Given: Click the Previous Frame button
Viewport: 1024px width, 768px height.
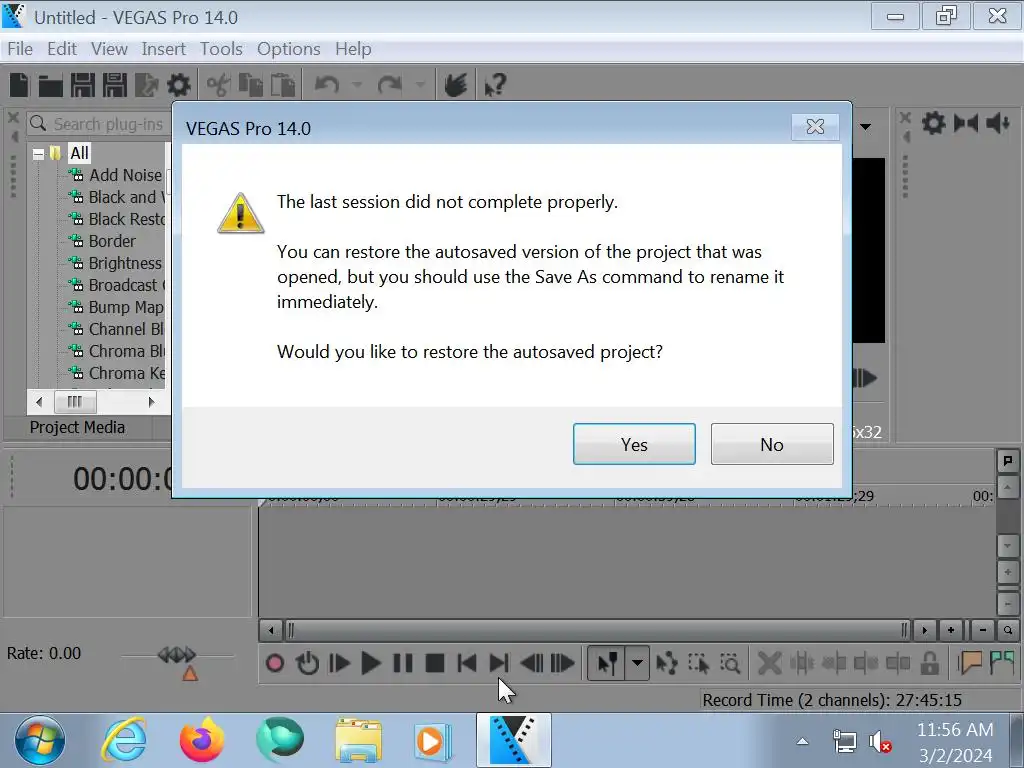Looking at the screenshot, I should pyautogui.click(x=531, y=664).
